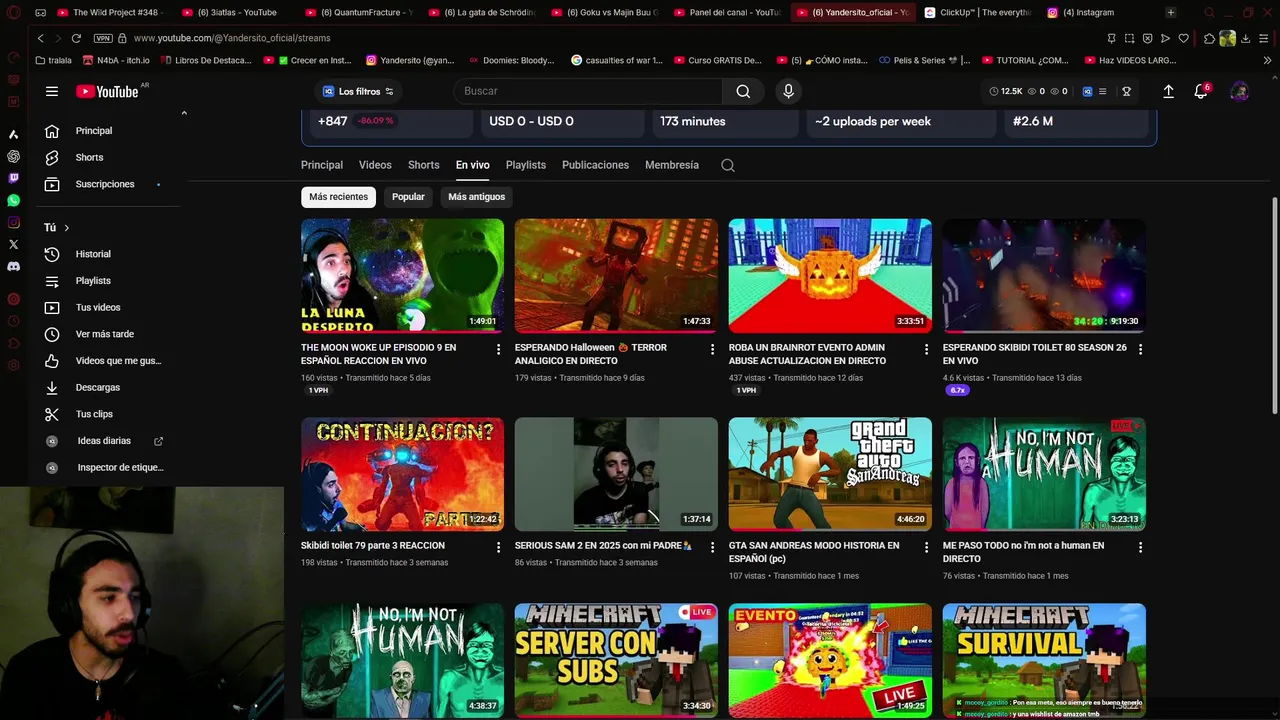The width and height of the screenshot is (1280, 720).
Task: Open X in the Opera sidebar
Action: point(13,244)
